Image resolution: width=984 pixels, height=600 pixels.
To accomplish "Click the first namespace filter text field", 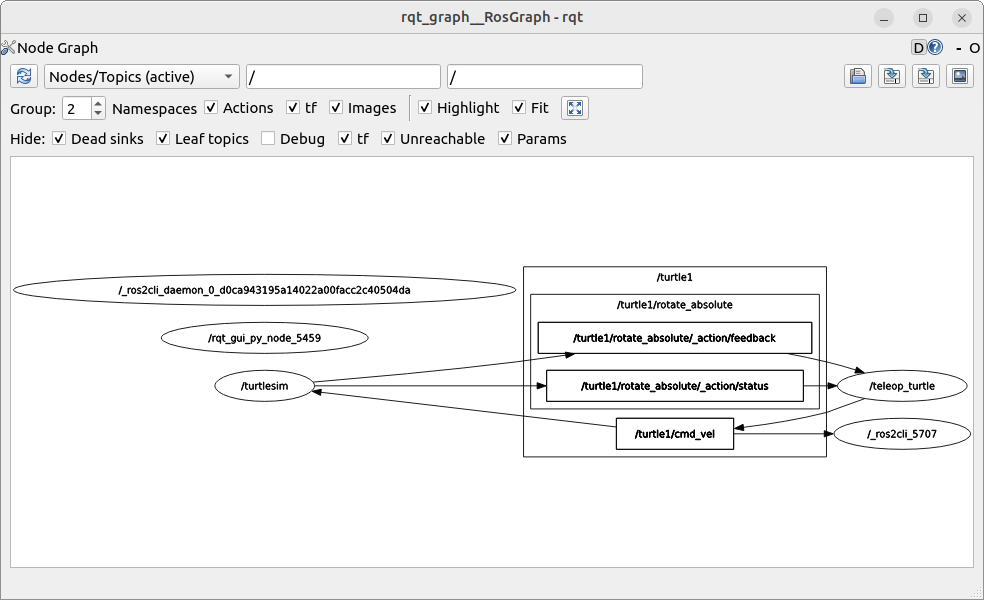I will 343,77.
